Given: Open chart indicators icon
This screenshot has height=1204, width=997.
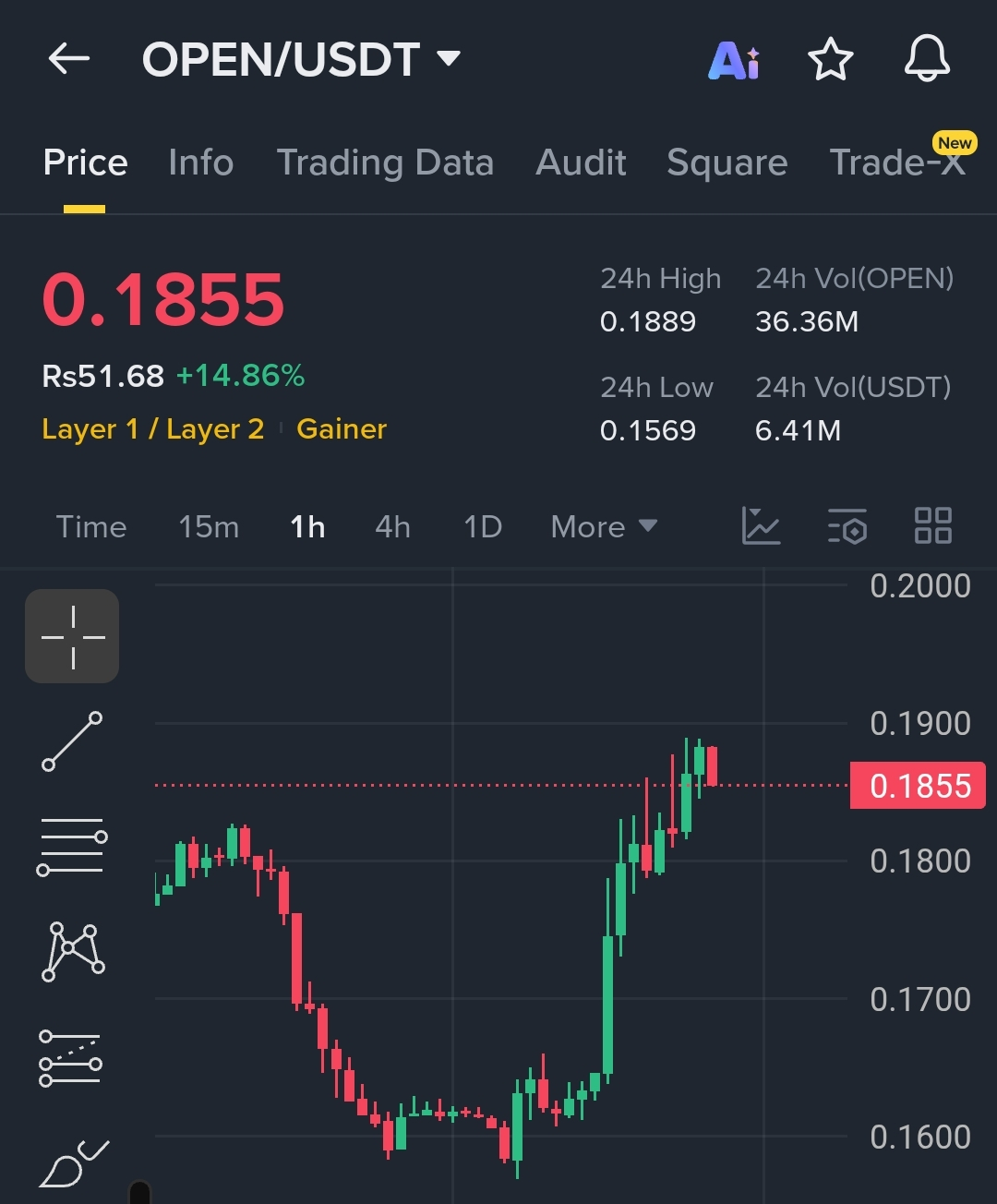Looking at the screenshot, I should (762, 526).
